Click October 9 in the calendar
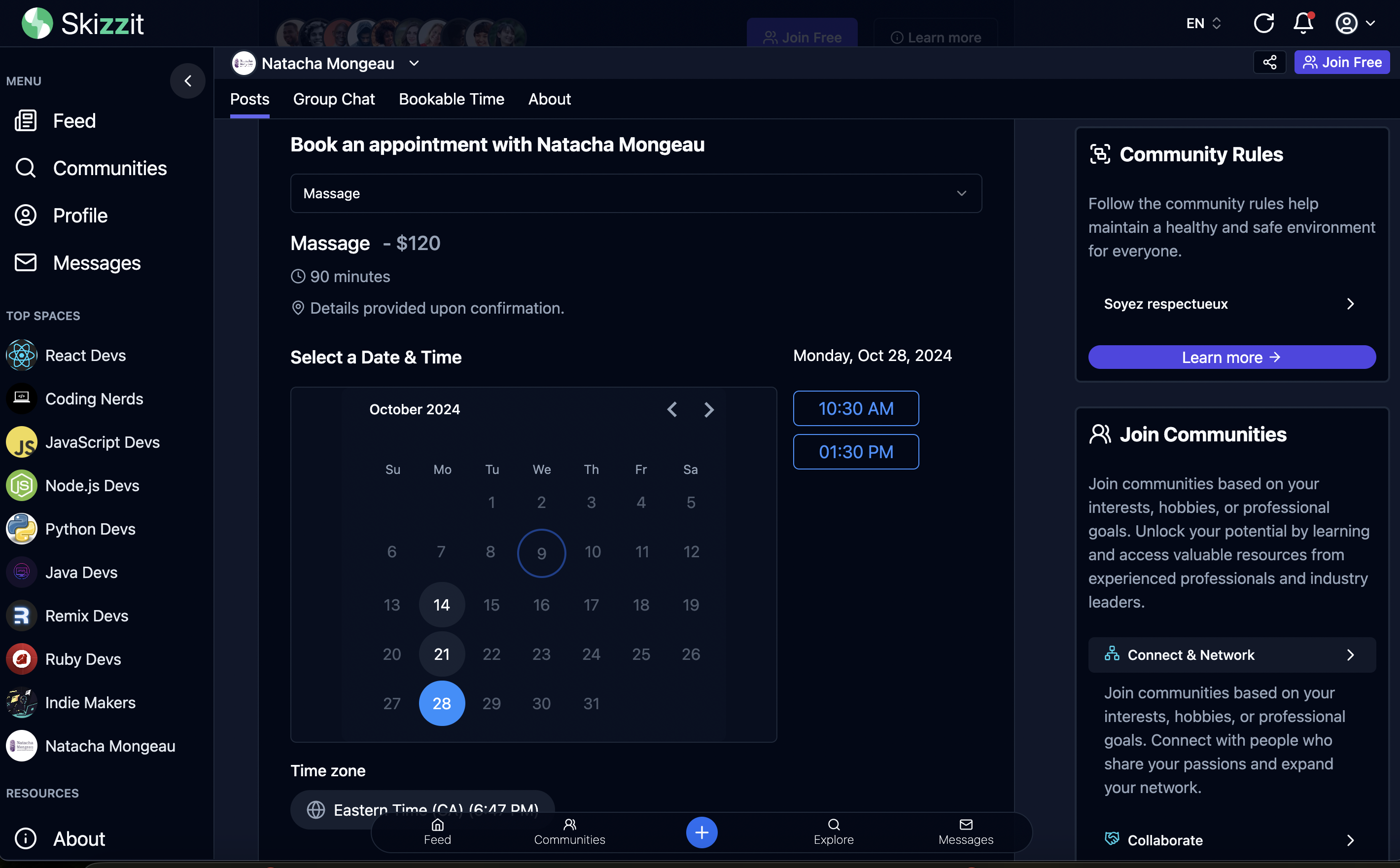1400x868 pixels. pyautogui.click(x=541, y=553)
